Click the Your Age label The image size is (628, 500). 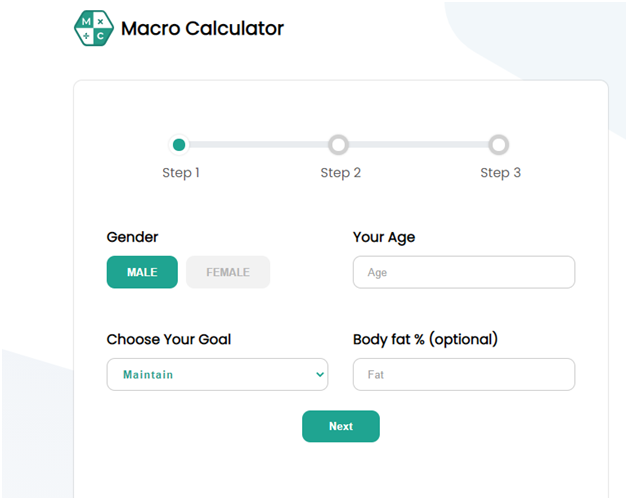click(384, 237)
